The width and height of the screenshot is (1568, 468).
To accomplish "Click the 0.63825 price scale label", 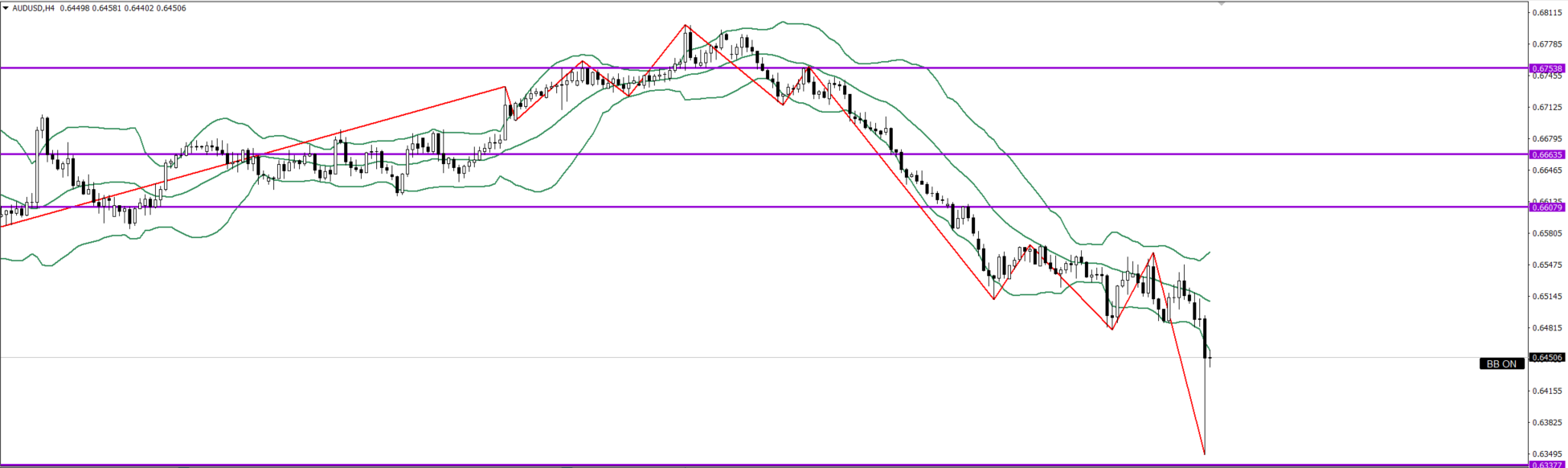I will [x=1547, y=422].
